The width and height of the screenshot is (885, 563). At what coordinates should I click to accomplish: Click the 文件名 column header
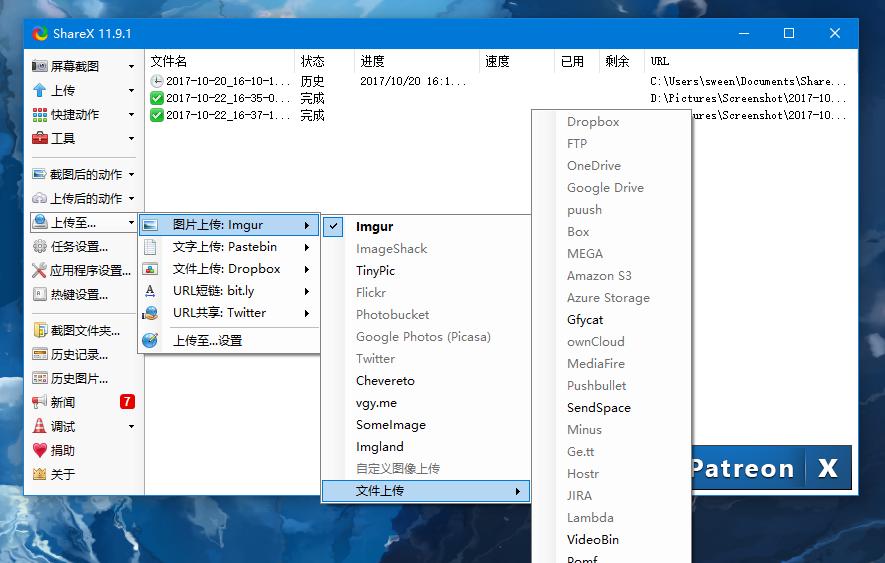pos(169,61)
